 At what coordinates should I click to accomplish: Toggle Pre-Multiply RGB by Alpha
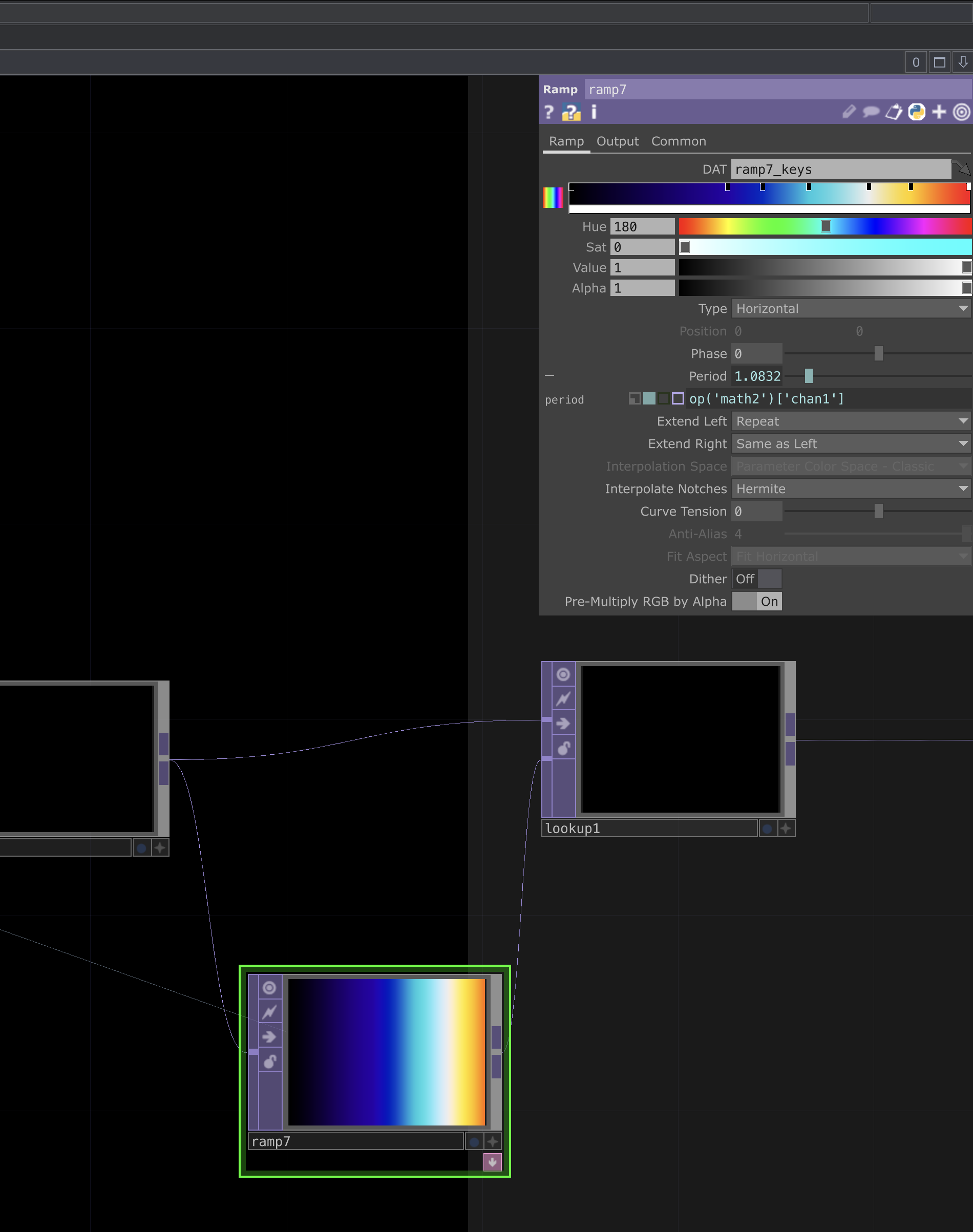coord(756,602)
